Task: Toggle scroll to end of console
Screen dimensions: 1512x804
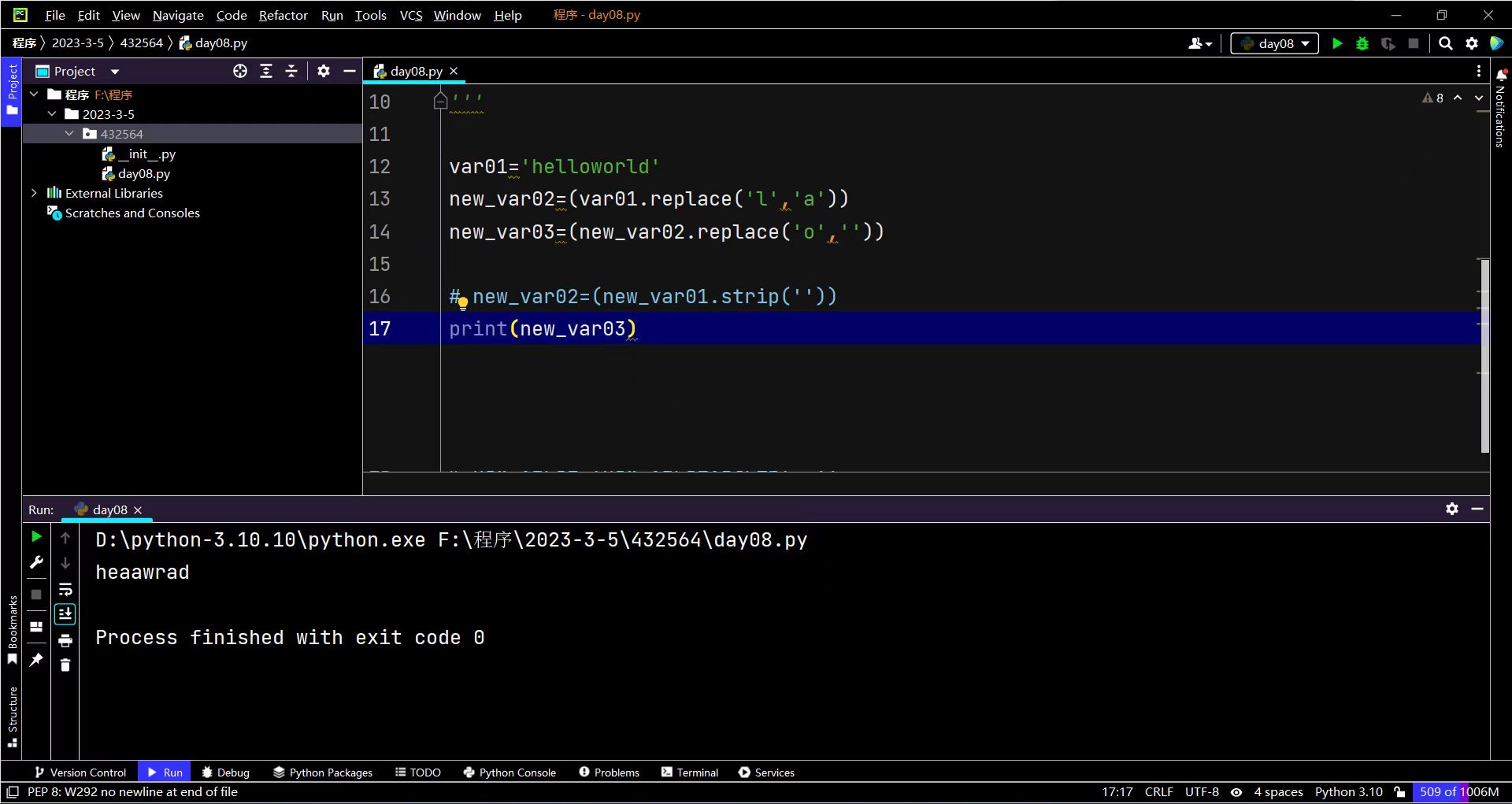Action: pyautogui.click(x=65, y=614)
